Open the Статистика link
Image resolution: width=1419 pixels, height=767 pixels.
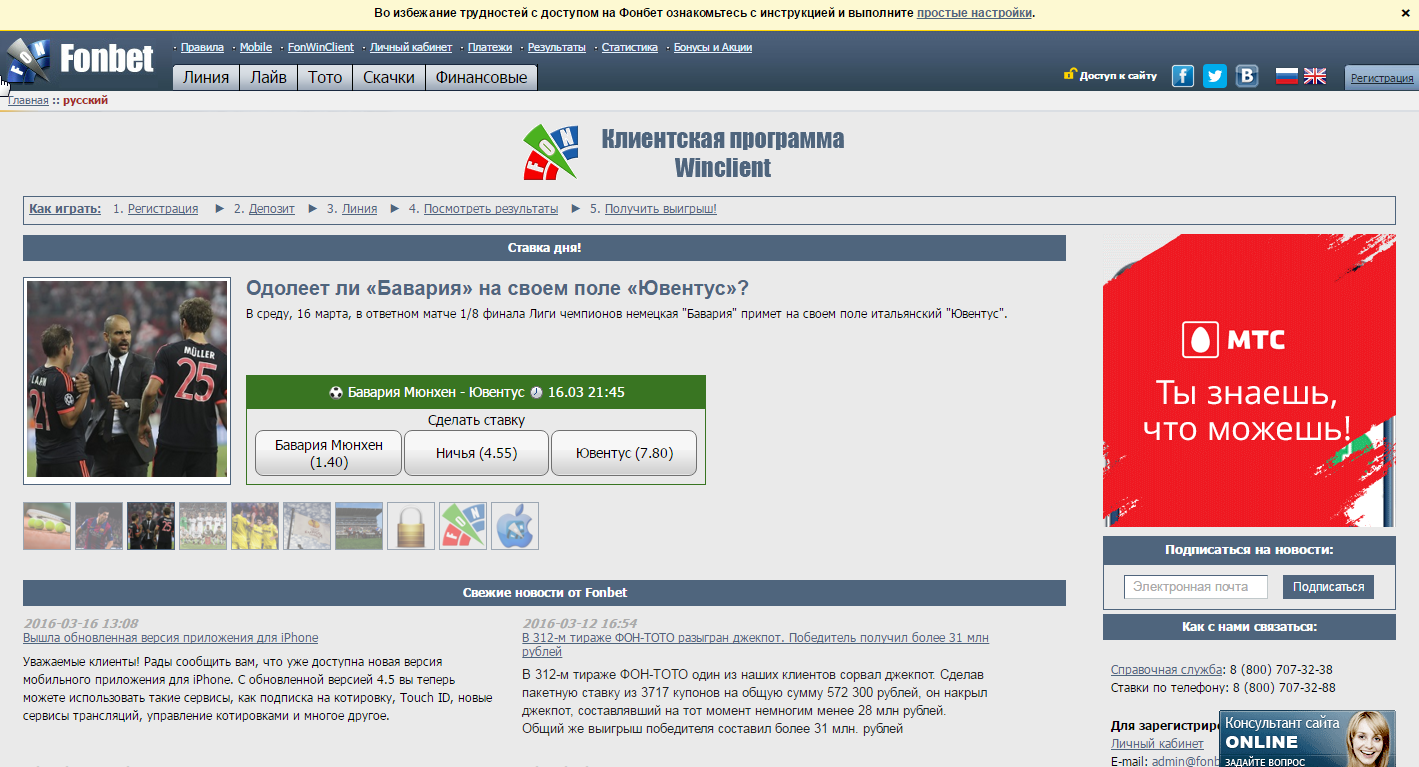point(630,47)
